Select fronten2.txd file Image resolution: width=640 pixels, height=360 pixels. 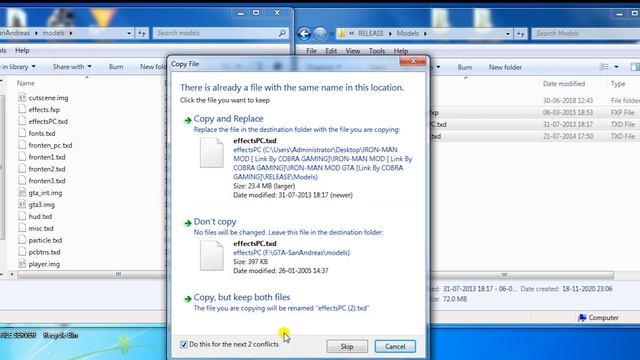[47, 169]
